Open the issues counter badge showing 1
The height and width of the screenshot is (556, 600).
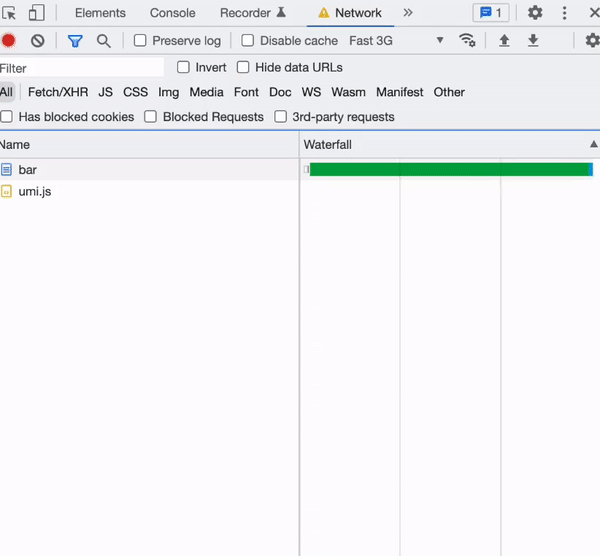tap(491, 13)
